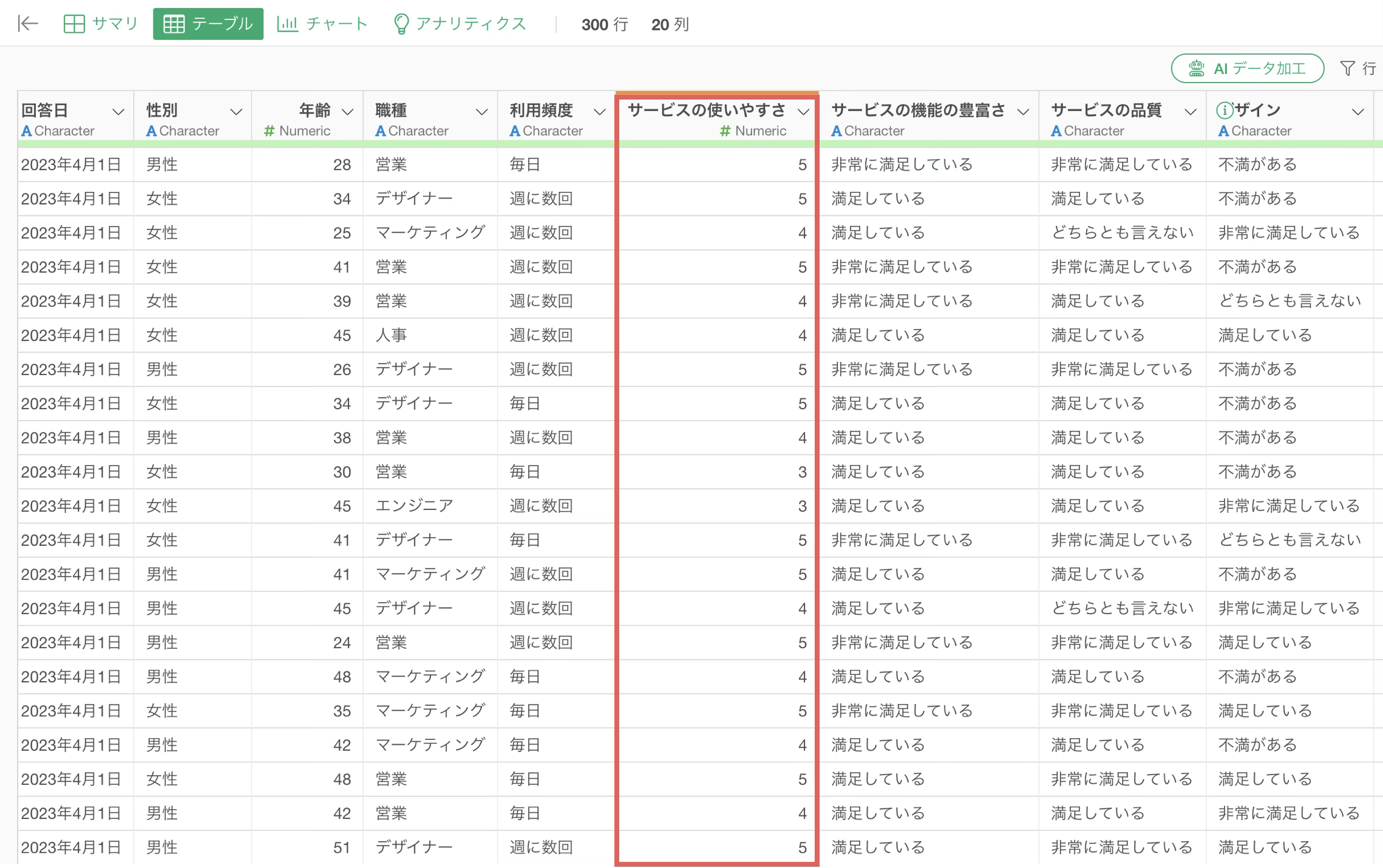
Task: Click the Numeric type icon under 年齢
Action: click(270, 131)
